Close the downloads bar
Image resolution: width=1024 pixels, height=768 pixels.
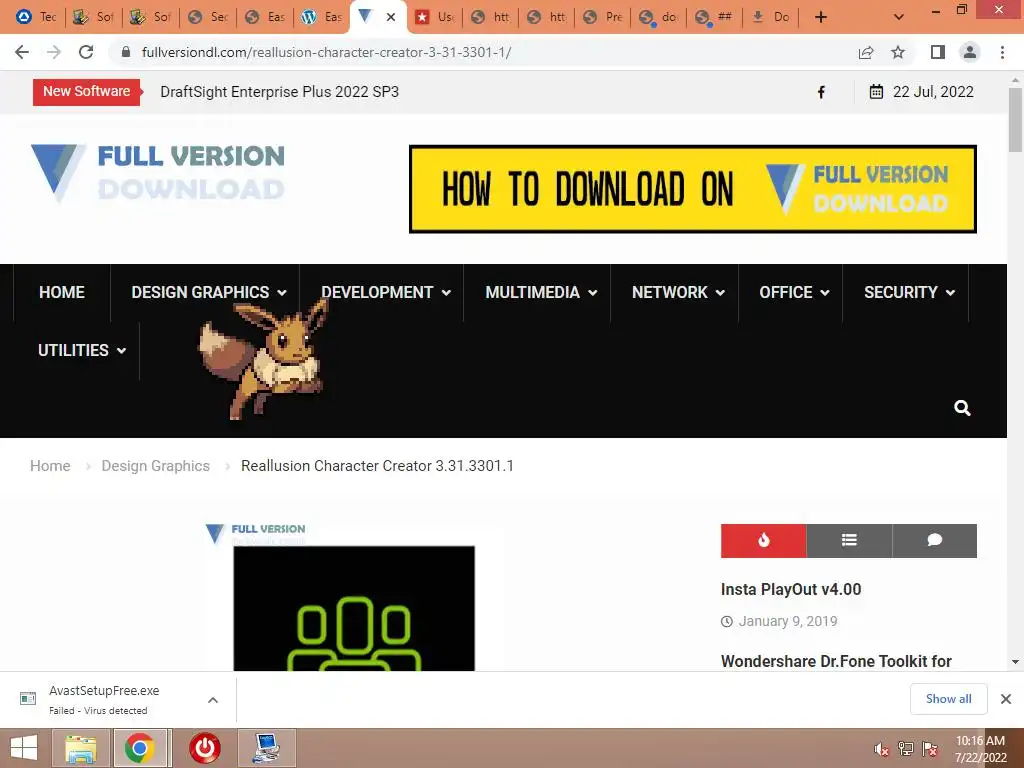[1006, 699]
